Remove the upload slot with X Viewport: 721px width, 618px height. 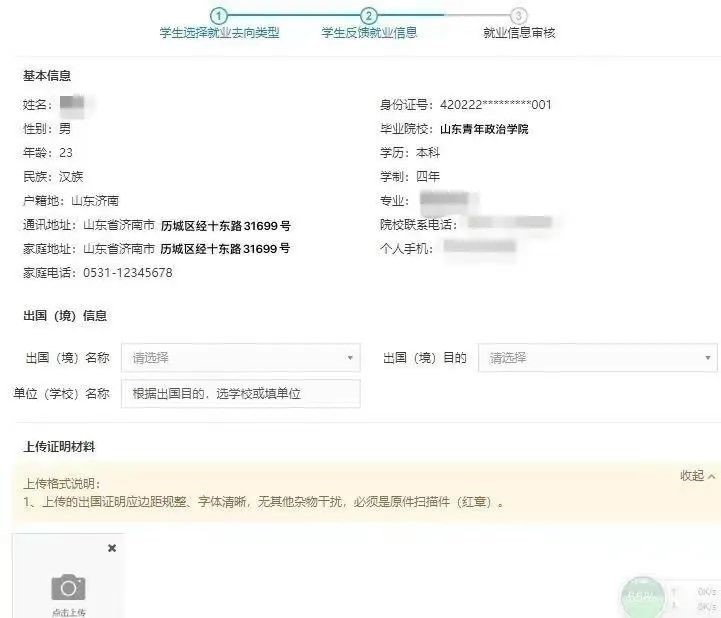[x=112, y=548]
